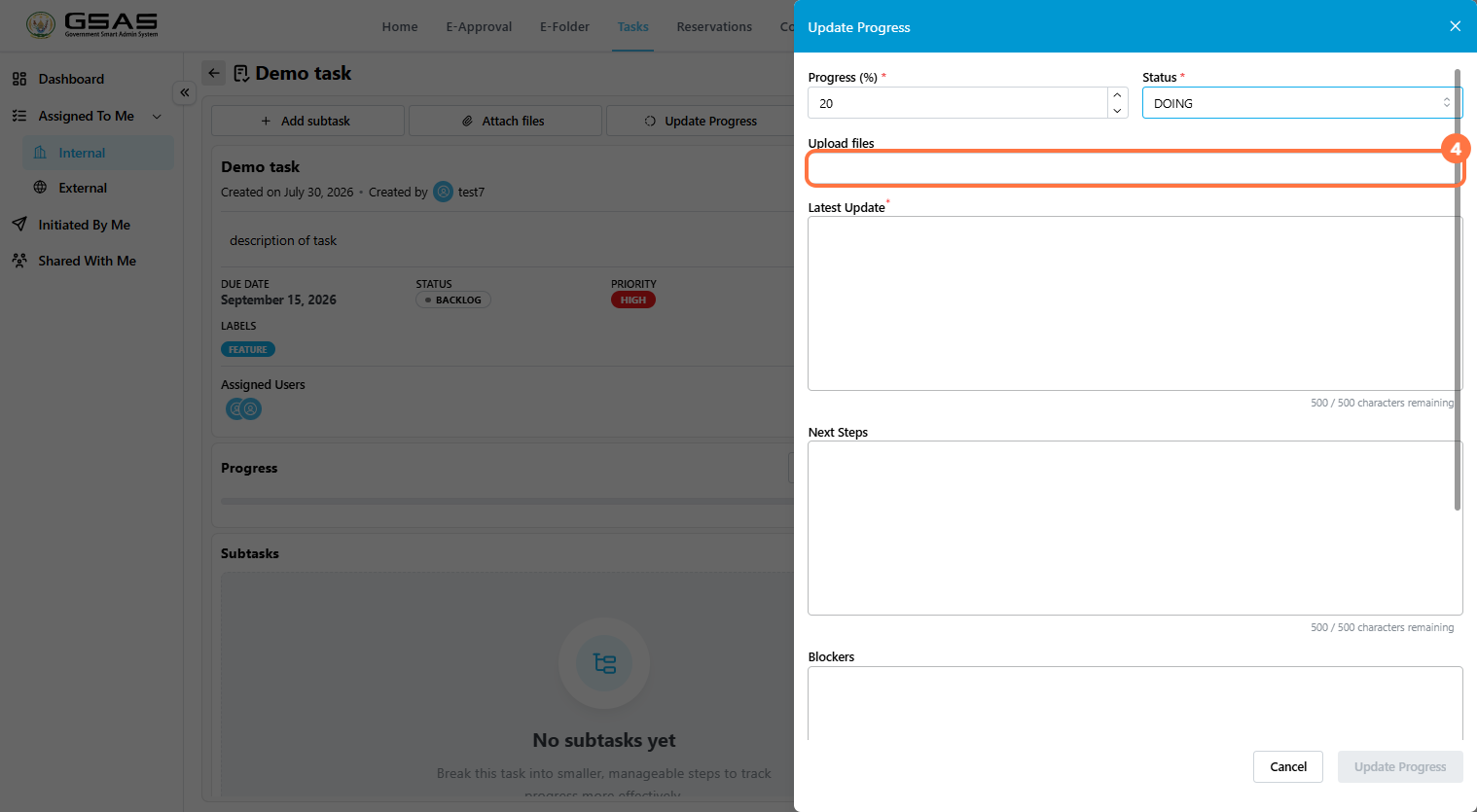Click the Shared With Me people icon
The width and height of the screenshot is (1477, 812).
tap(19, 261)
